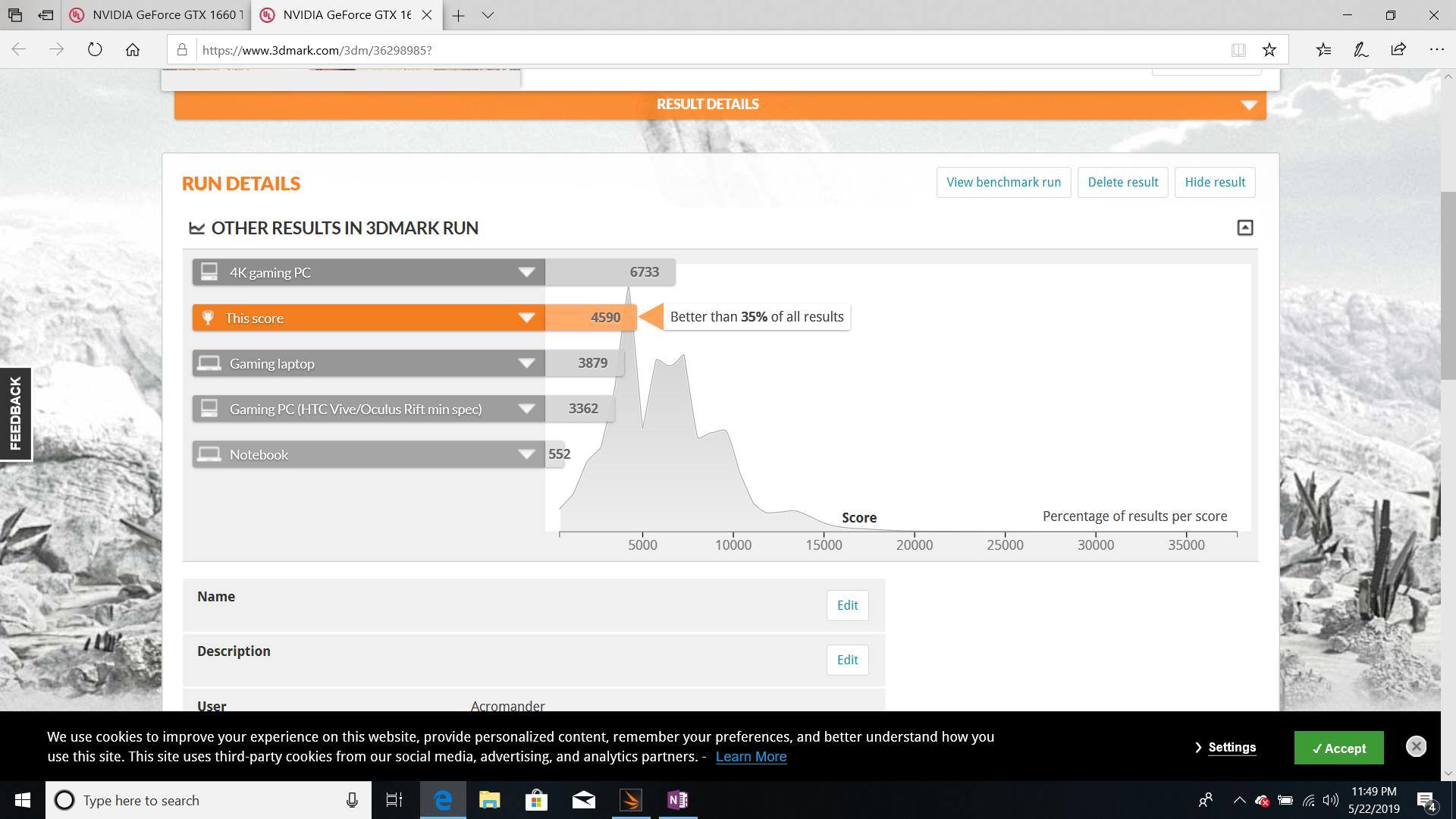The height and width of the screenshot is (819, 1456).
Task: Click the View benchmark run button
Action: click(1003, 182)
